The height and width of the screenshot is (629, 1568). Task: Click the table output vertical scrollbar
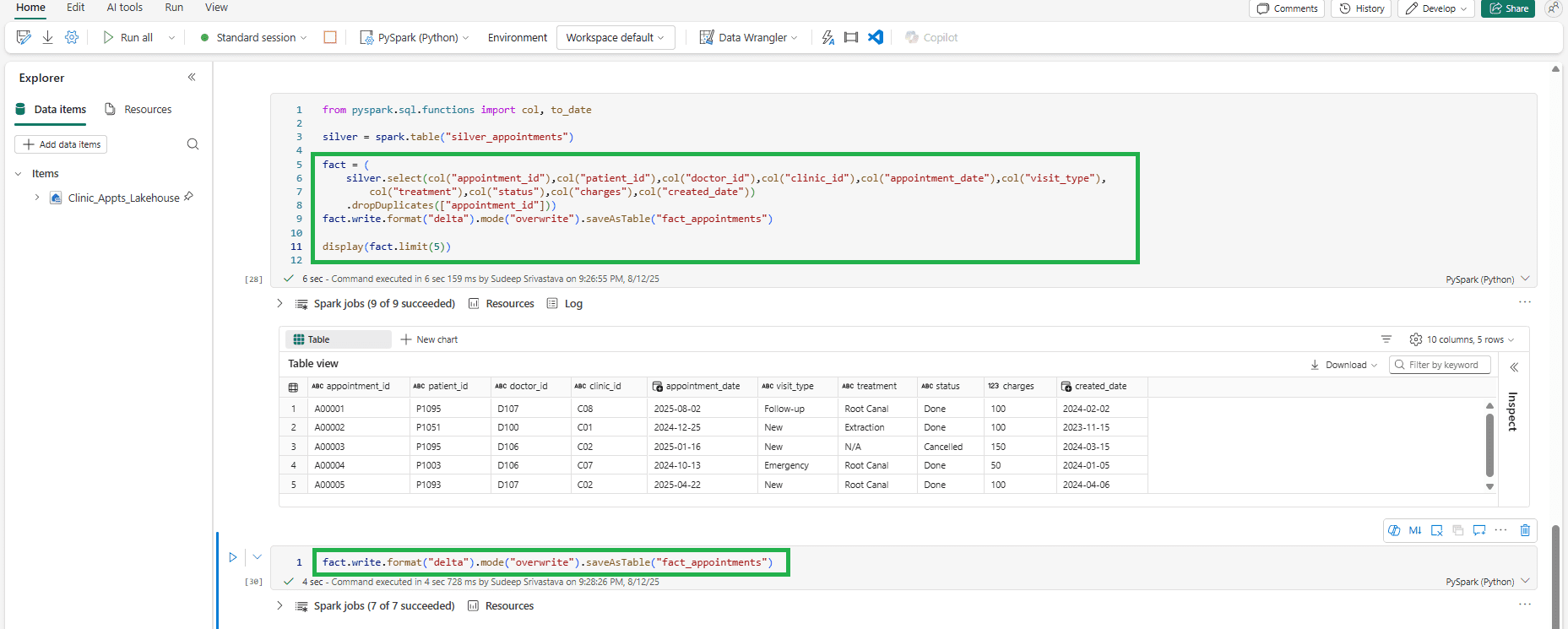pyautogui.click(x=1489, y=443)
